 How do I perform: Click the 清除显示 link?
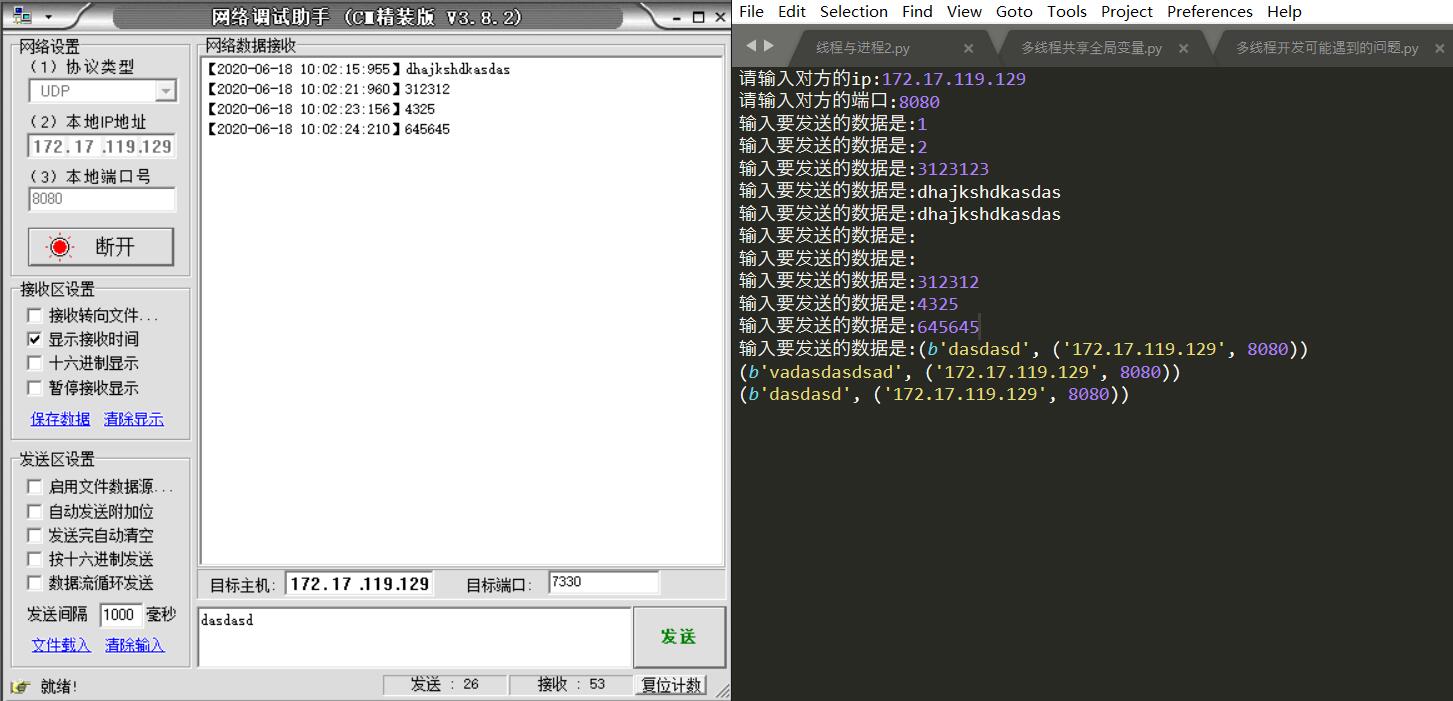(134, 420)
